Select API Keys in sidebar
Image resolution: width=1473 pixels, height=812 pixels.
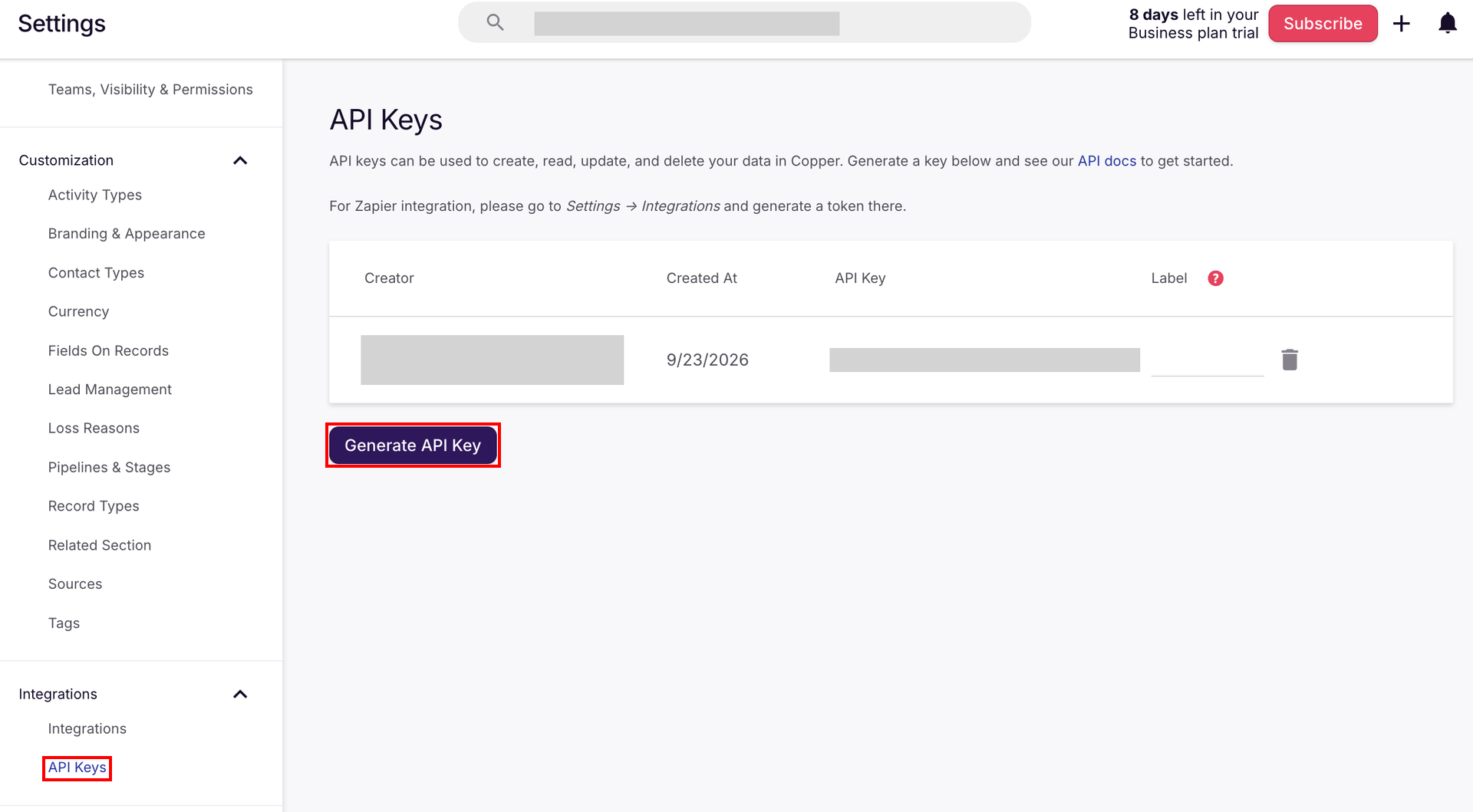coord(77,768)
